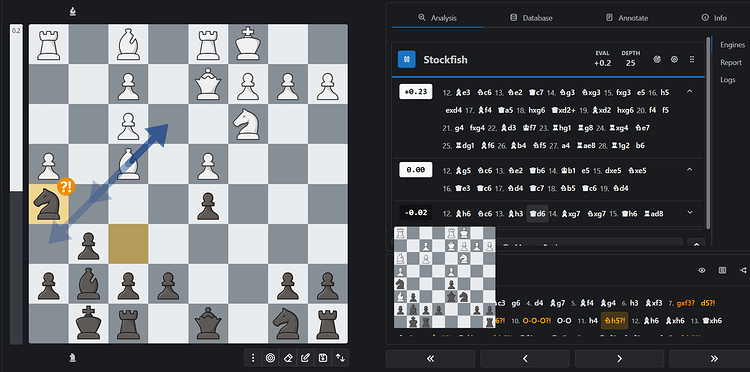Toggle the columns layout icon above the move list

(722, 270)
